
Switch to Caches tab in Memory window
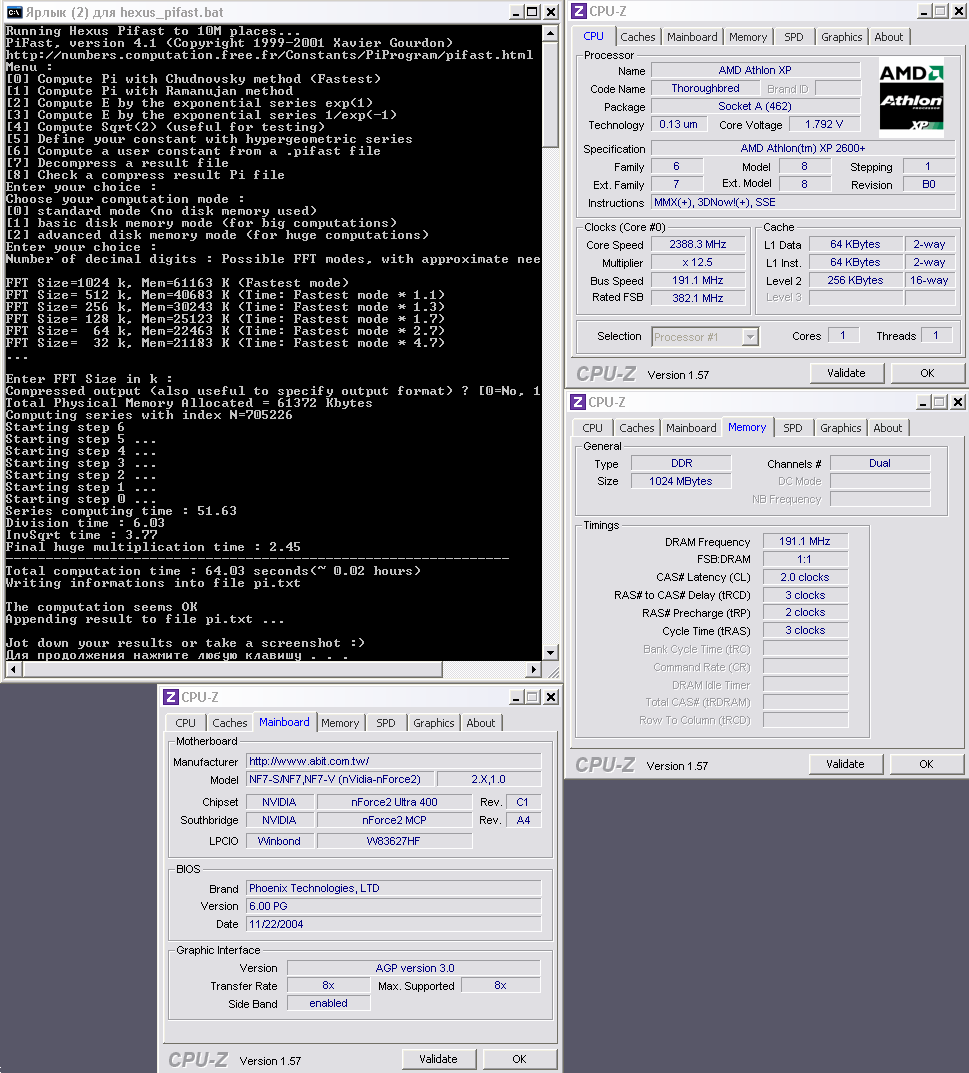636,428
